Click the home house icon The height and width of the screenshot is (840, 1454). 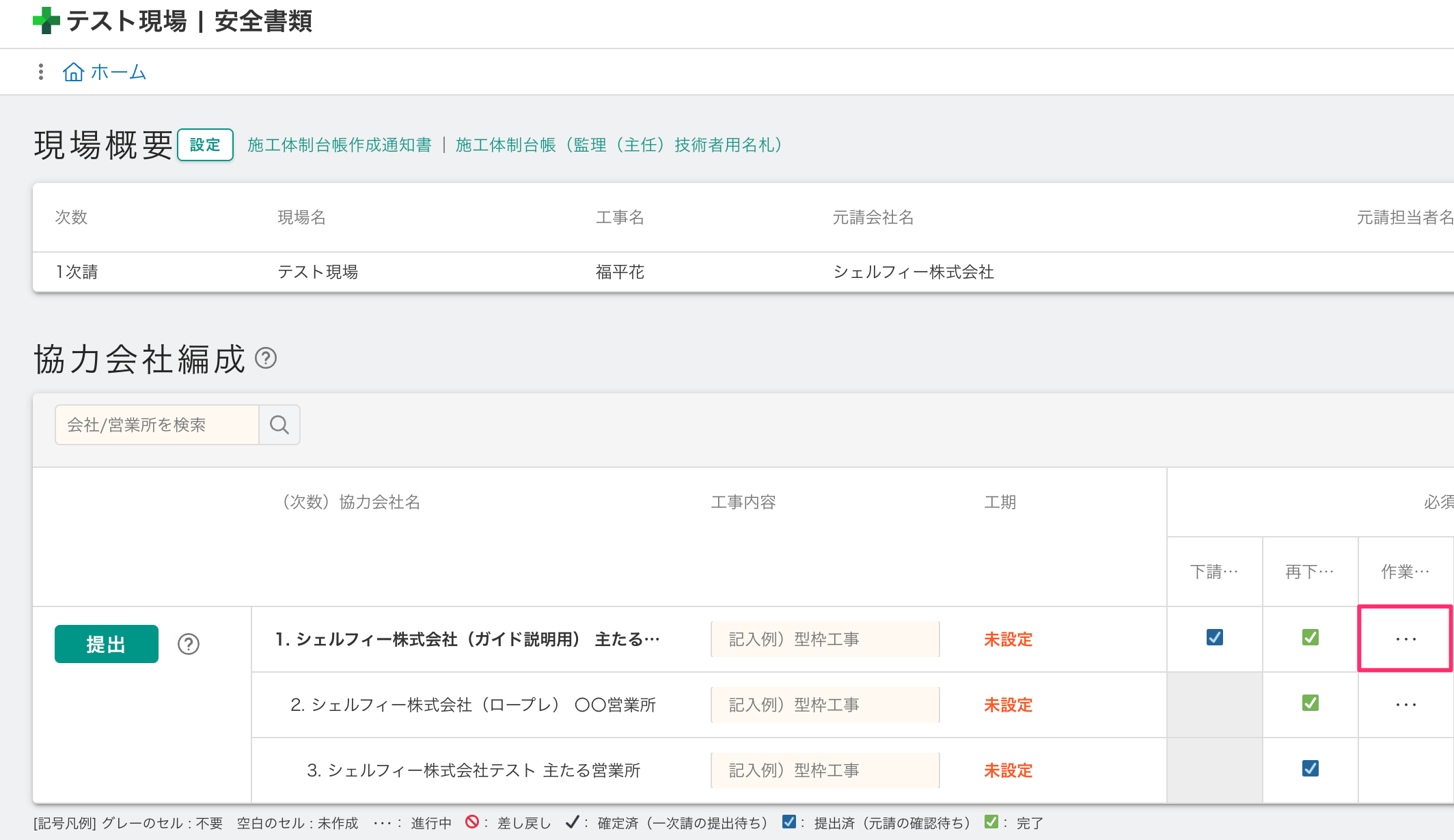pos(73,72)
